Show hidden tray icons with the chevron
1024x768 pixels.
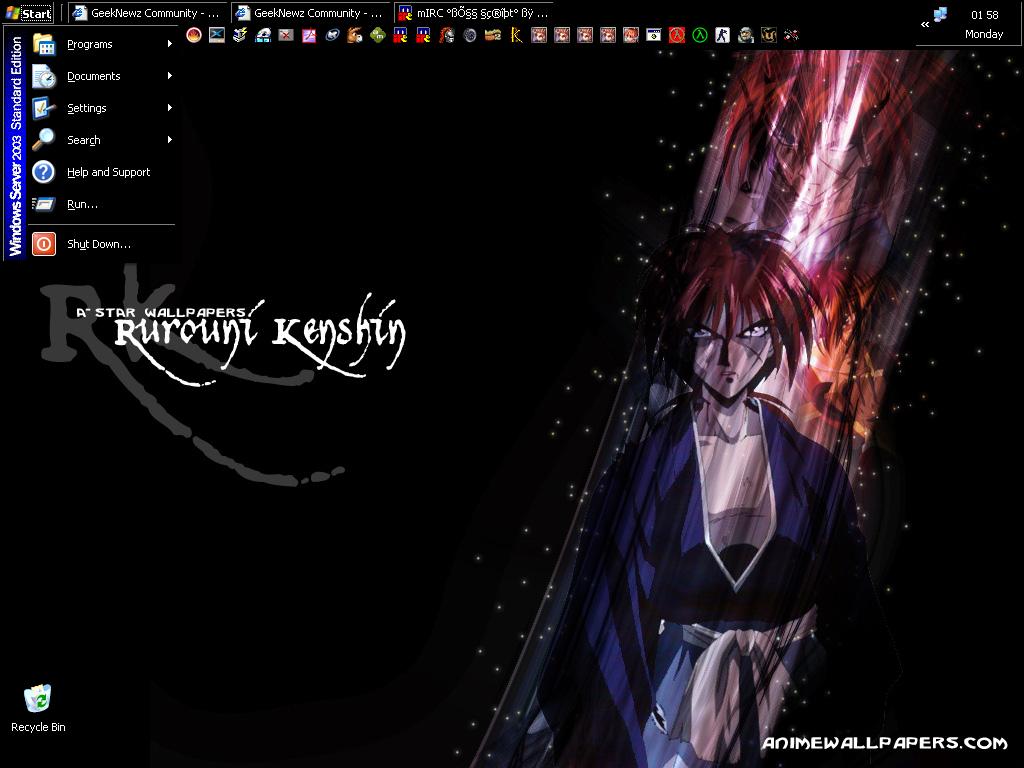[x=925, y=24]
